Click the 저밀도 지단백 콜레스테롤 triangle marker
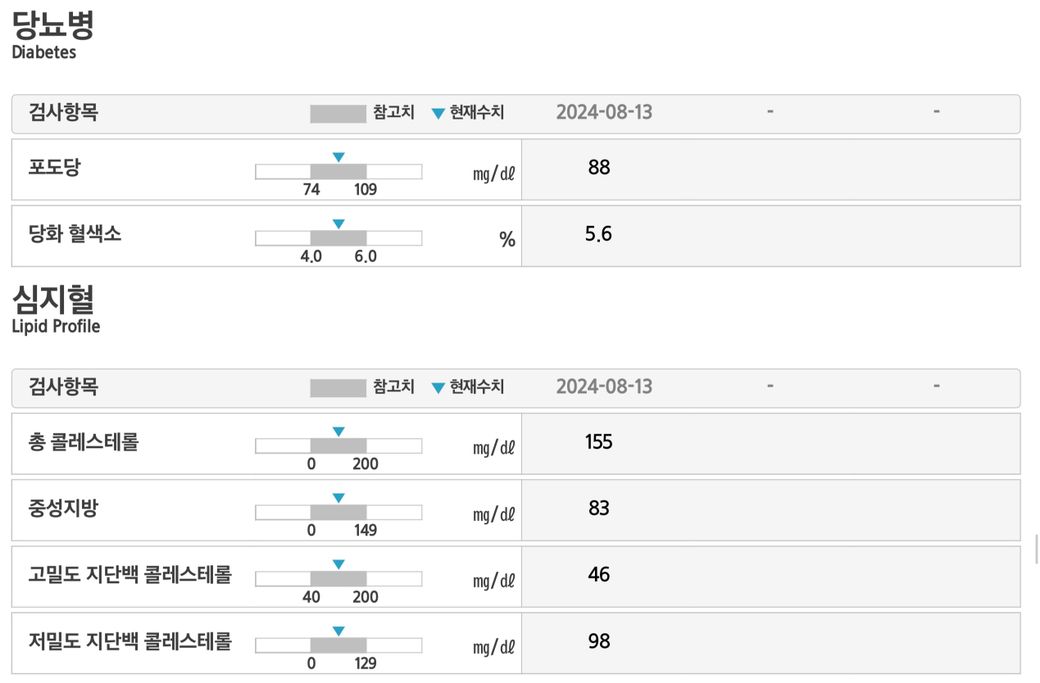Screen dimensions: 1040x683 point(338,631)
